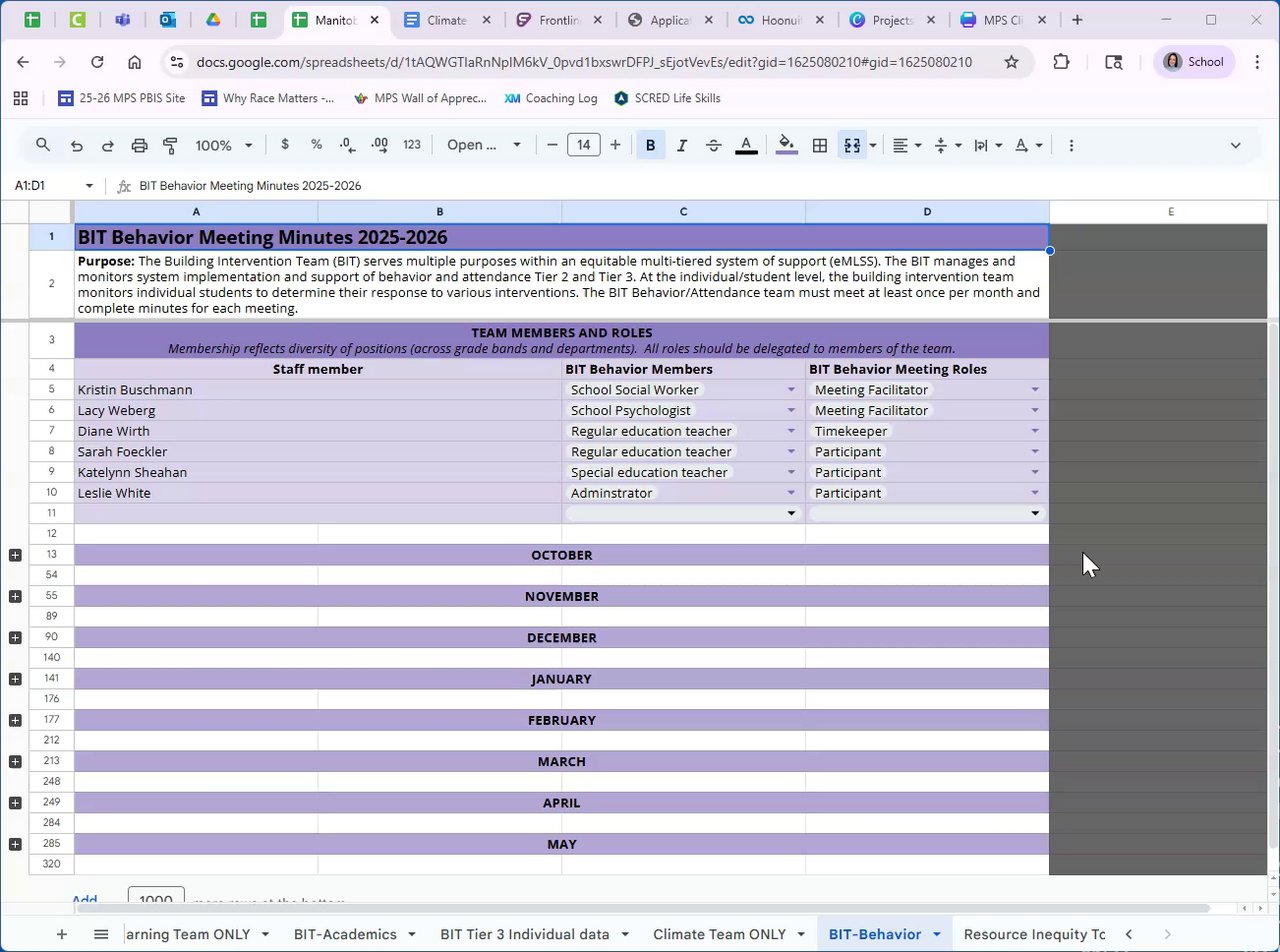Image resolution: width=1280 pixels, height=952 pixels.
Task: Select the paint format tool
Action: click(170, 146)
